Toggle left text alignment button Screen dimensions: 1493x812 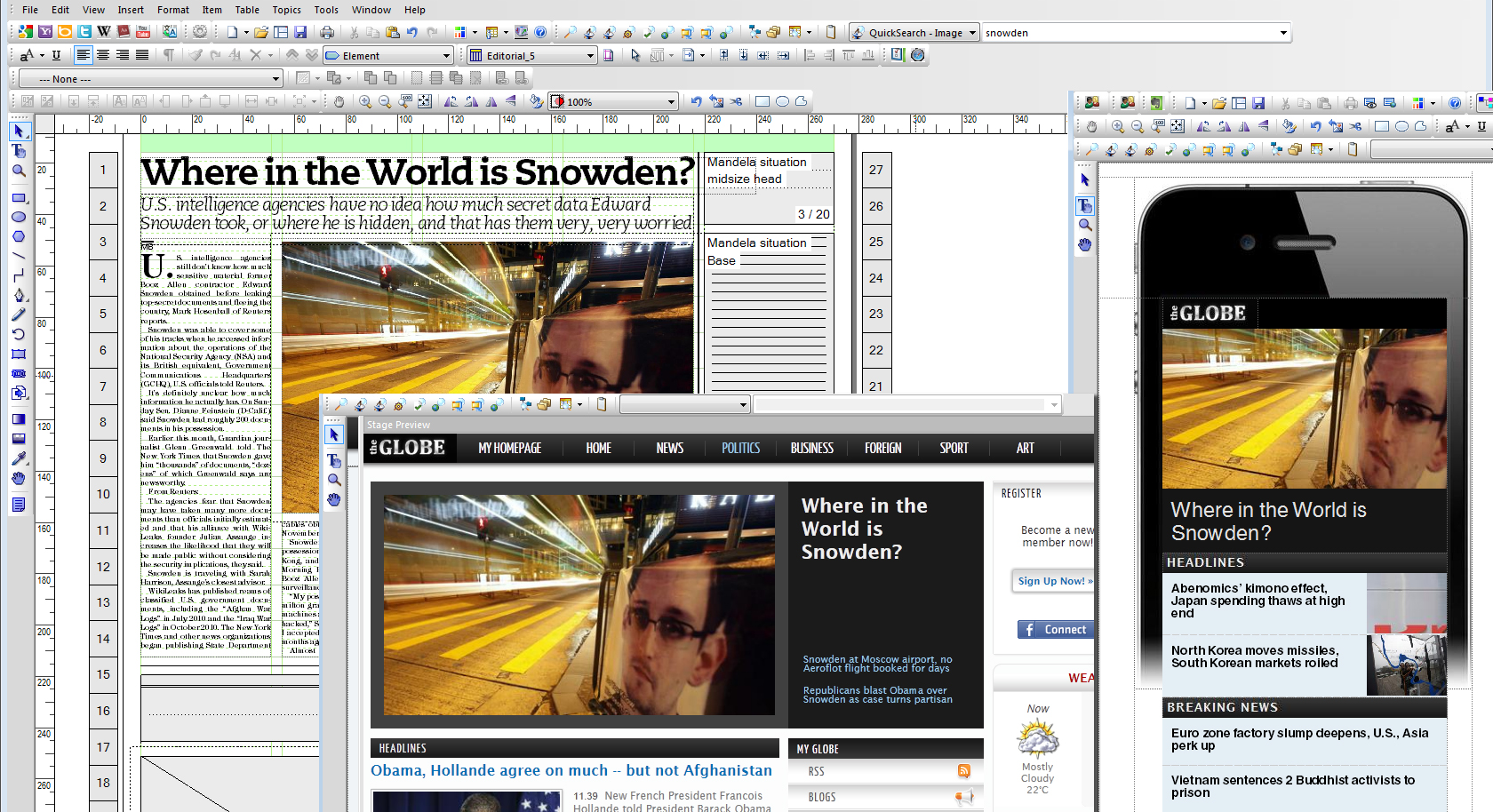pyautogui.click(x=83, y=55)
